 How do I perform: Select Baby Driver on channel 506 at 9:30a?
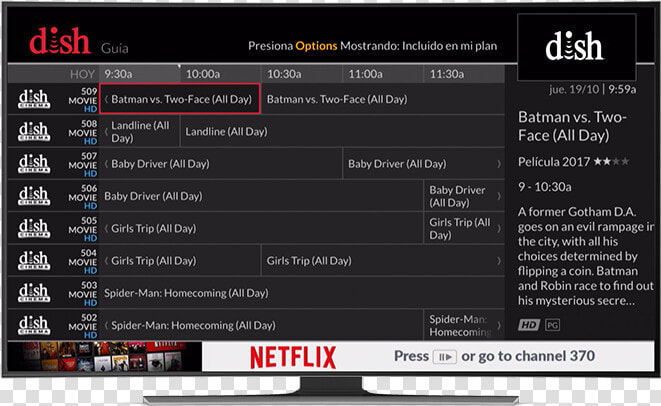coord(261,196)
